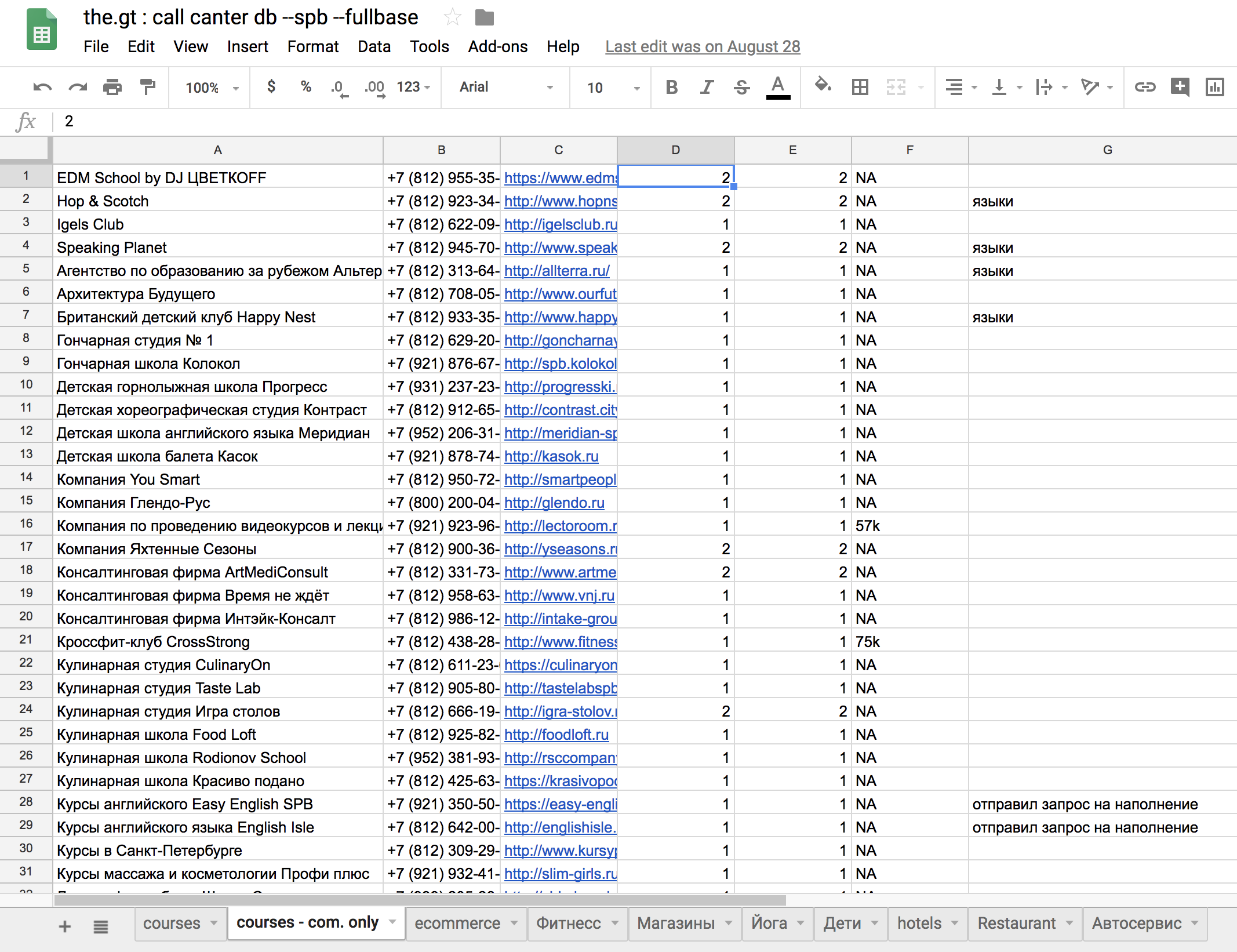Open the font size 10 dropdown
Viewport: 1237px width, 952px height.
pos(613,88)
